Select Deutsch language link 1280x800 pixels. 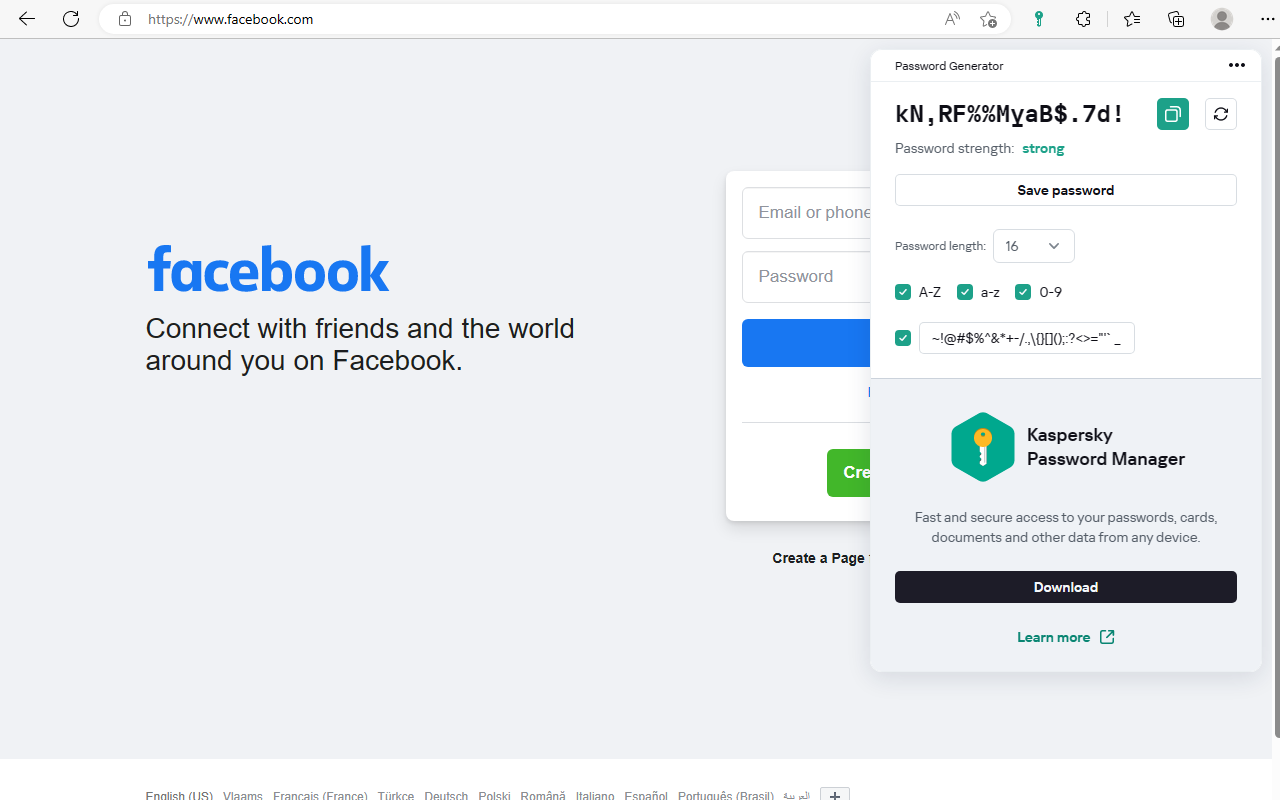(x=446, y=796)
